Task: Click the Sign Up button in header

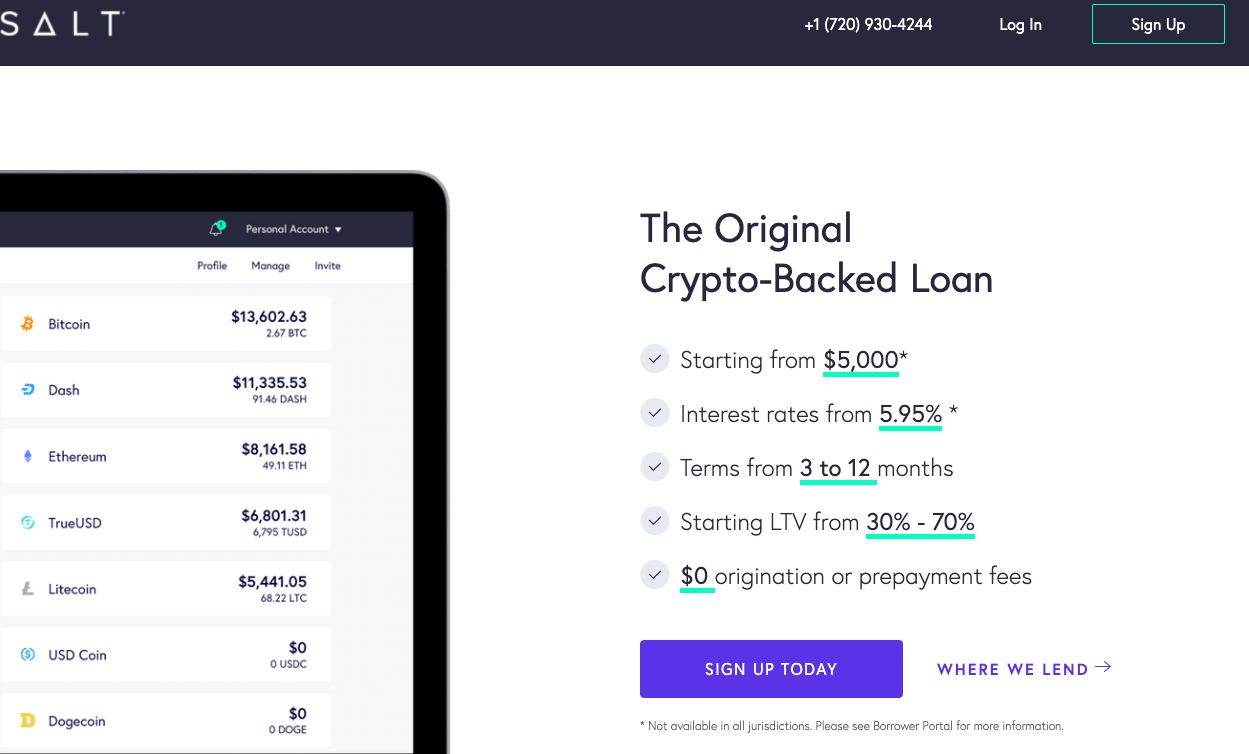Action: pos(1158,24)
